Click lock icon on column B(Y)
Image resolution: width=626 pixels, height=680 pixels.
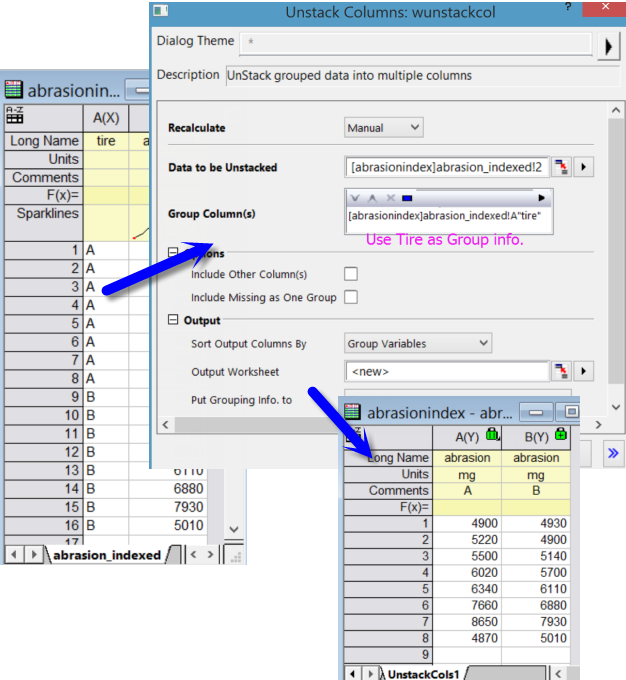(561, 435)
